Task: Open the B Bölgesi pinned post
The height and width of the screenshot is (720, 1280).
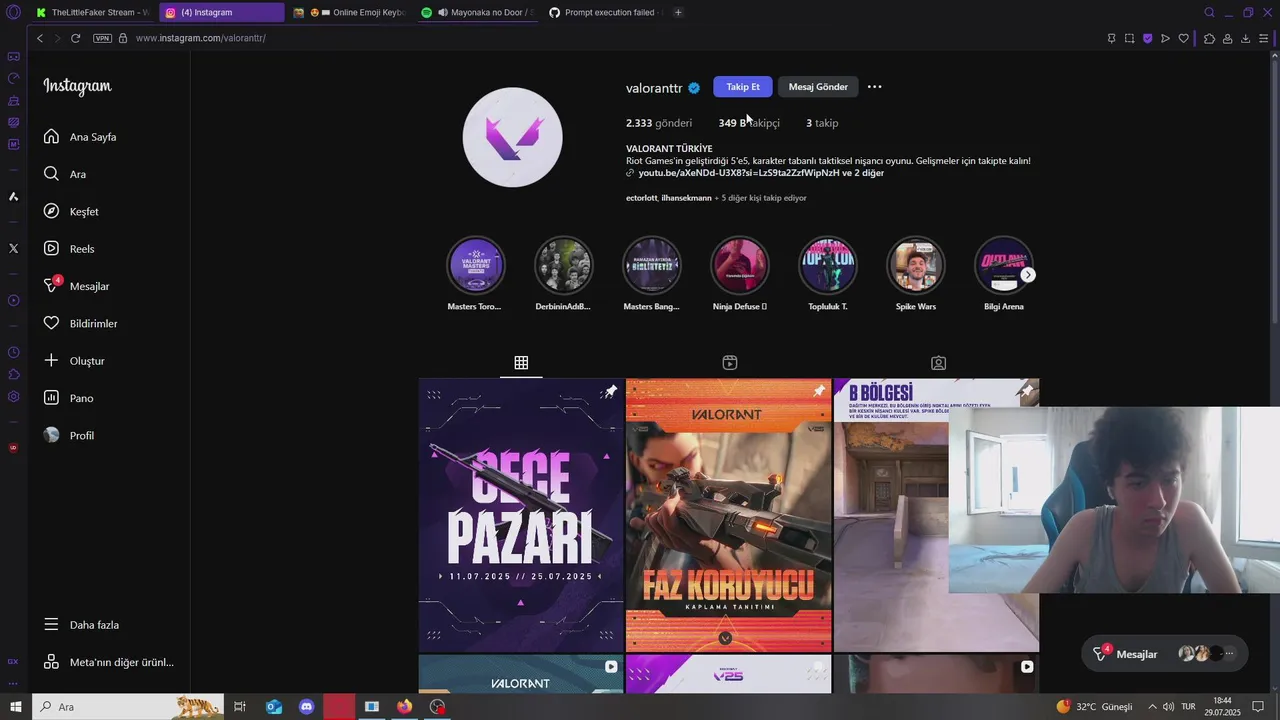Action: [x=890, y=515]
